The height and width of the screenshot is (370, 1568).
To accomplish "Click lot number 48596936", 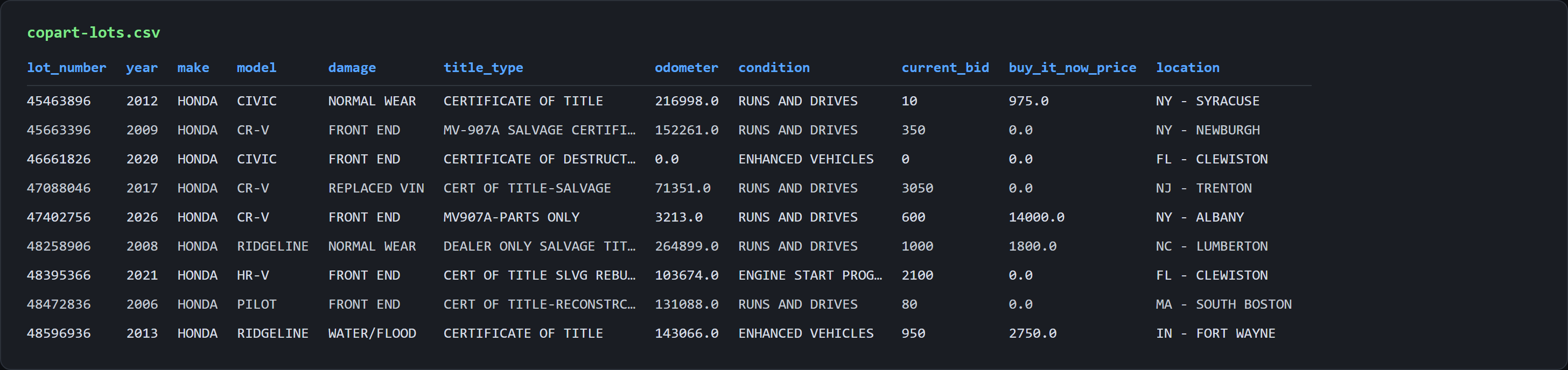I will [59, 333].
